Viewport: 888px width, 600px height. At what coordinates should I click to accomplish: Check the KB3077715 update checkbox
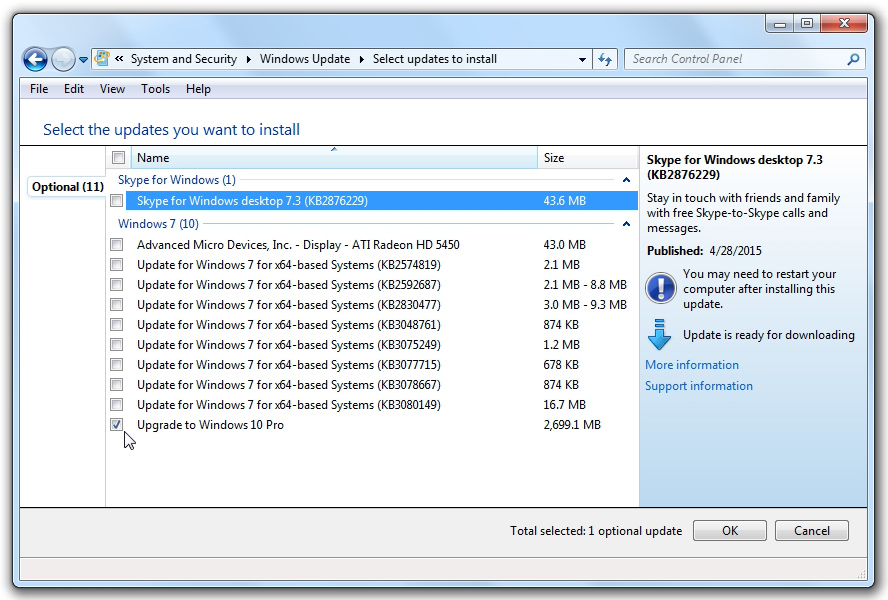(x=117, y=365)
